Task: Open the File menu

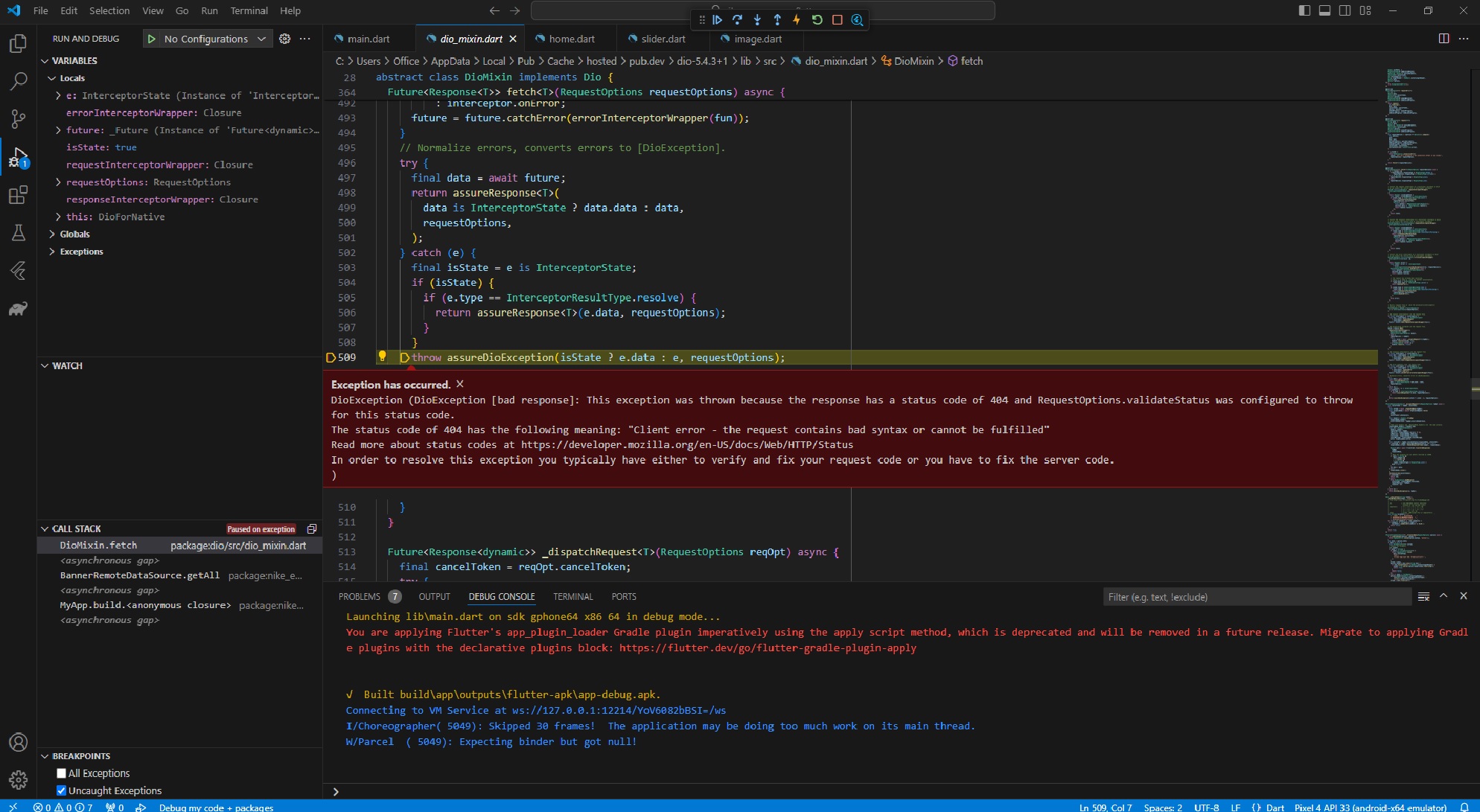Action: pyautogui.click(x=41, y=10)
